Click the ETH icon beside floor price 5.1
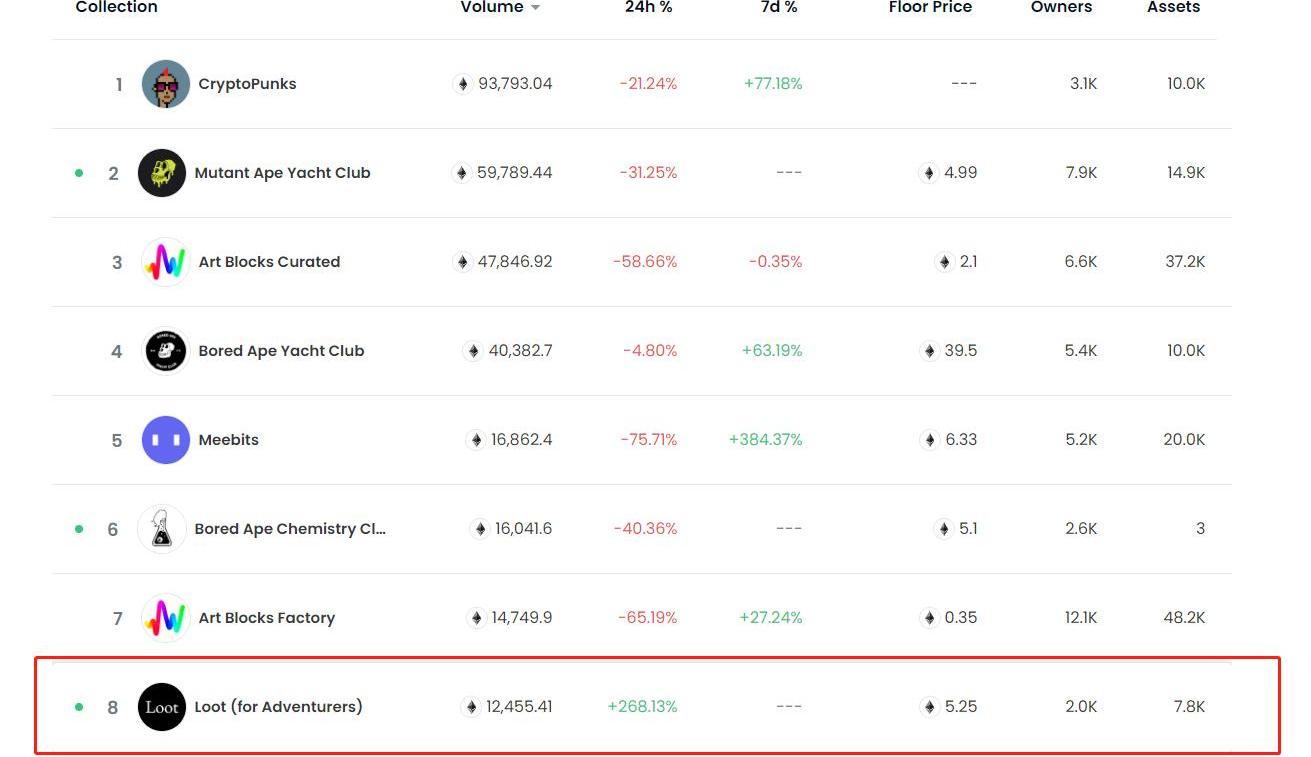This screenshot has height=757, width=1311. 943,529
